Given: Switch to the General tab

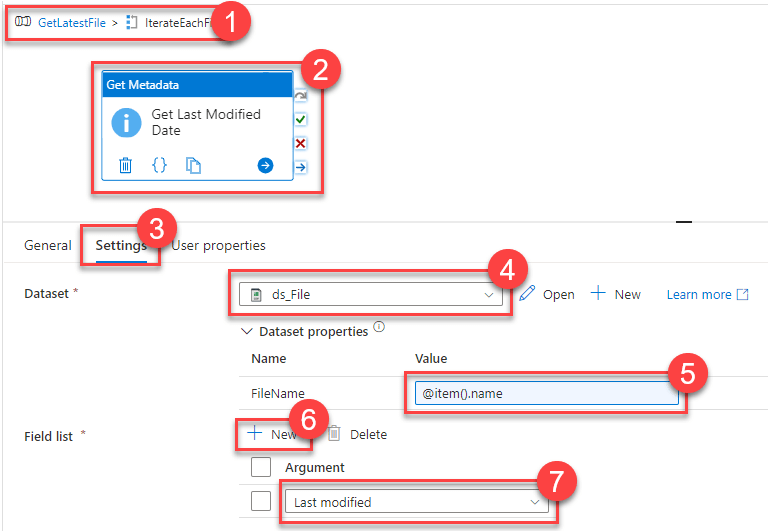Looking at the screenshot, I should click(x=48, y=245).
